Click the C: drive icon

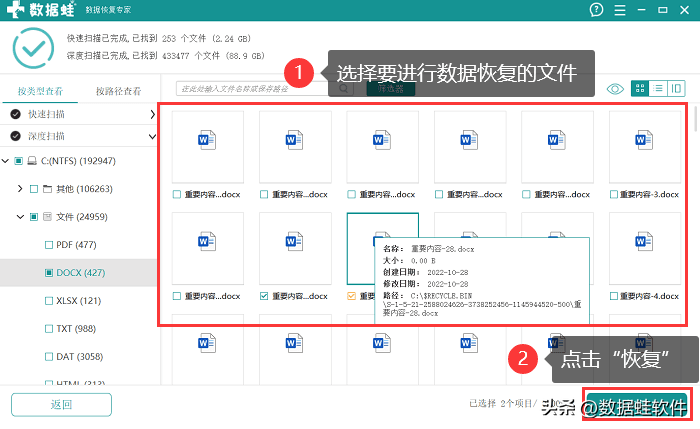(x=32, y=161)
